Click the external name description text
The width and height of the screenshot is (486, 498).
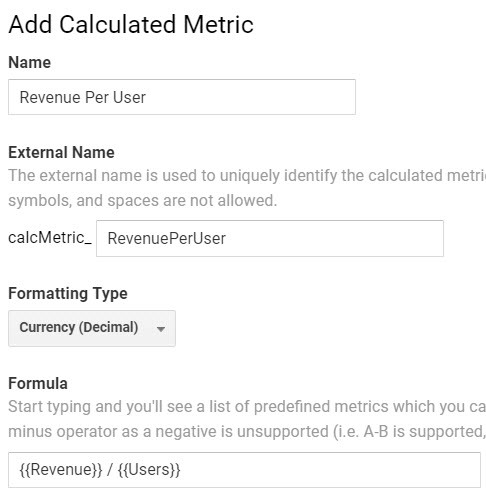pyautogui.click(x=247, y=176)
